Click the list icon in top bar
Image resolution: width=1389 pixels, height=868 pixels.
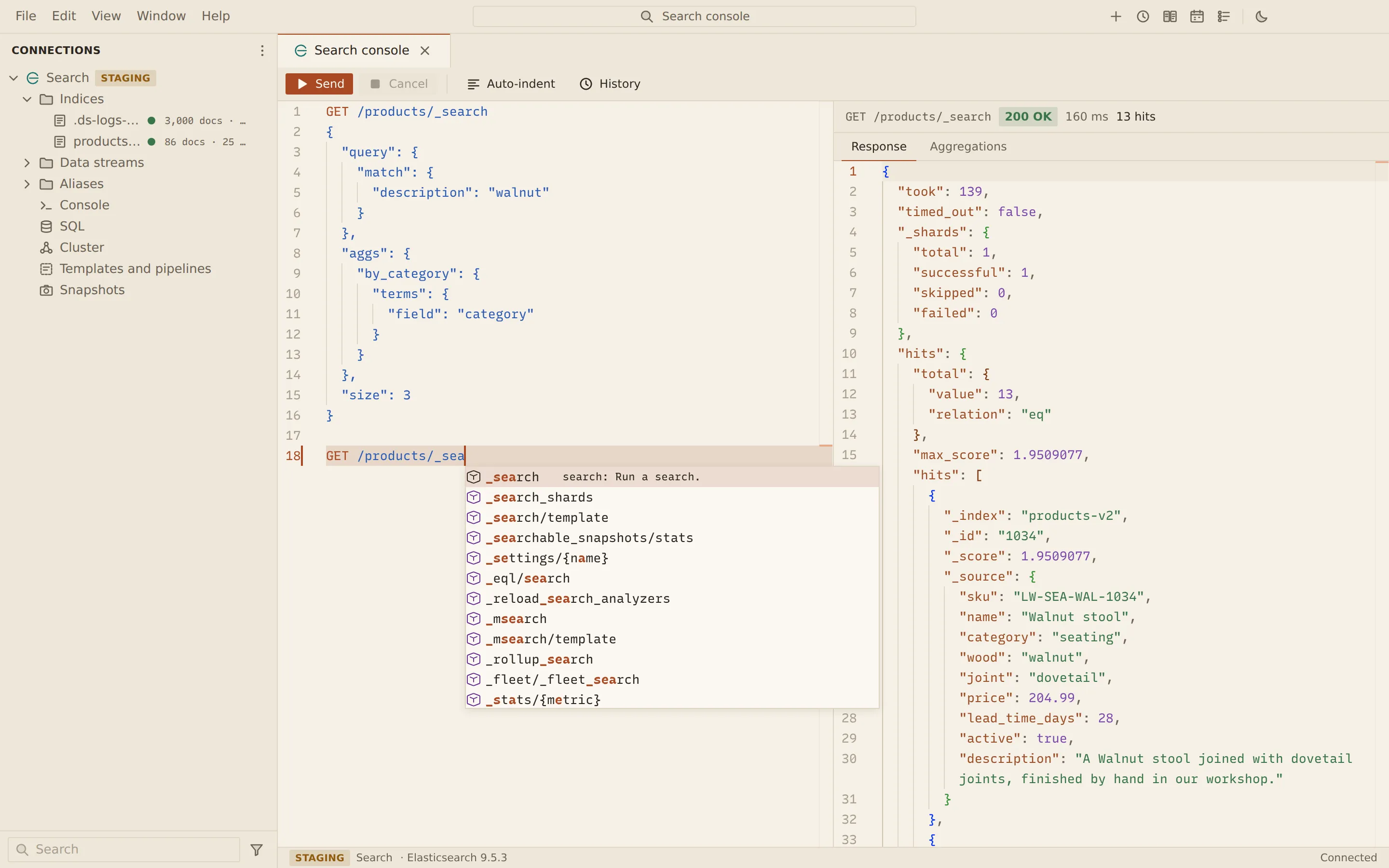click(1224, 17)
